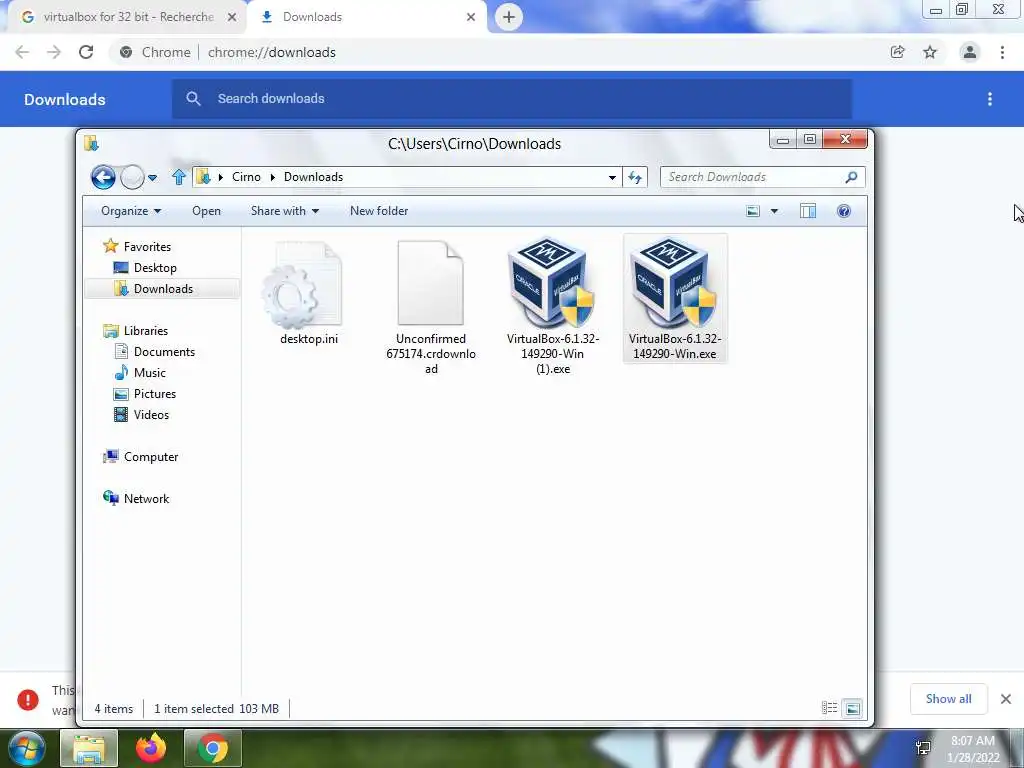Image resolution: width=1024 pixels, height=768 pixels.
Task: Open Windows Explorer from taskbar
Action: click(x=89, y=748)
